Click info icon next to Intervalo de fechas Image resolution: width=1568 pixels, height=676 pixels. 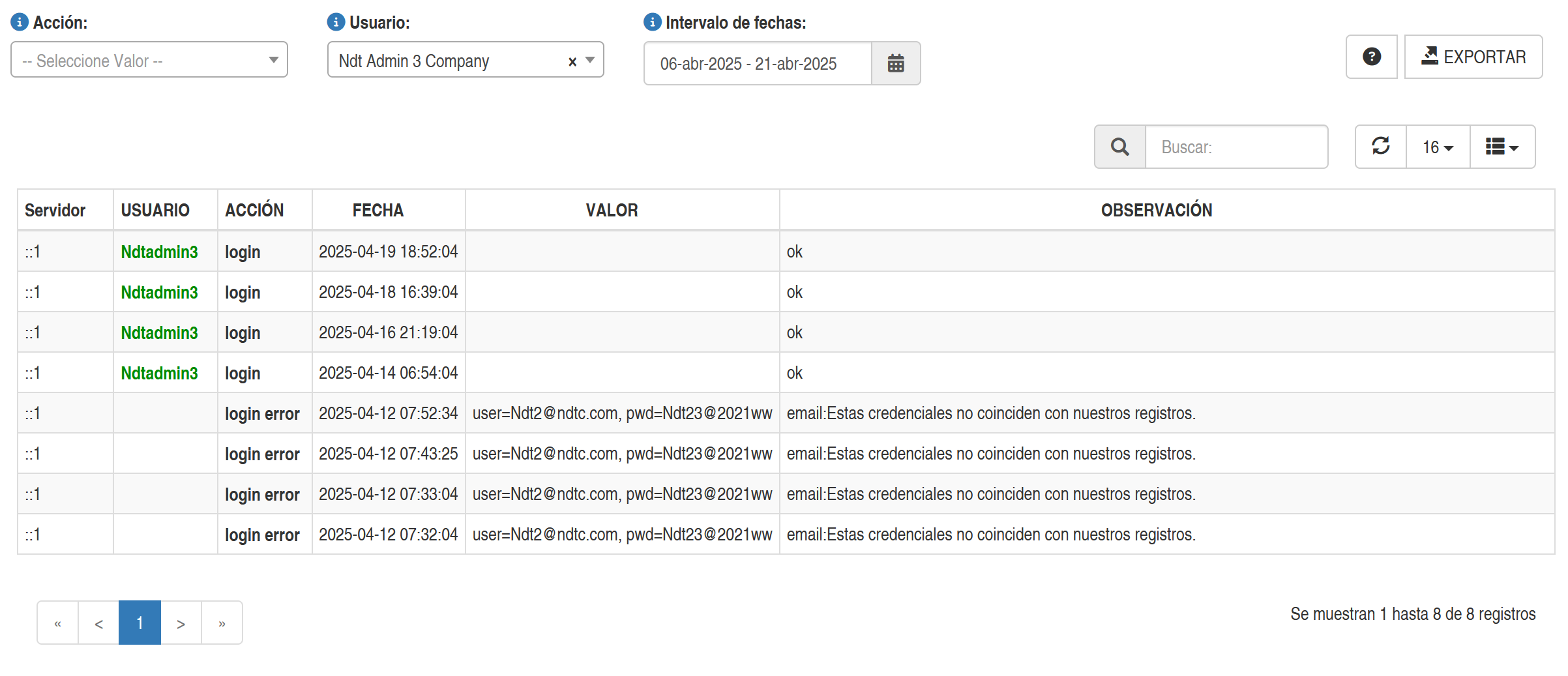(x=652, y=22)
